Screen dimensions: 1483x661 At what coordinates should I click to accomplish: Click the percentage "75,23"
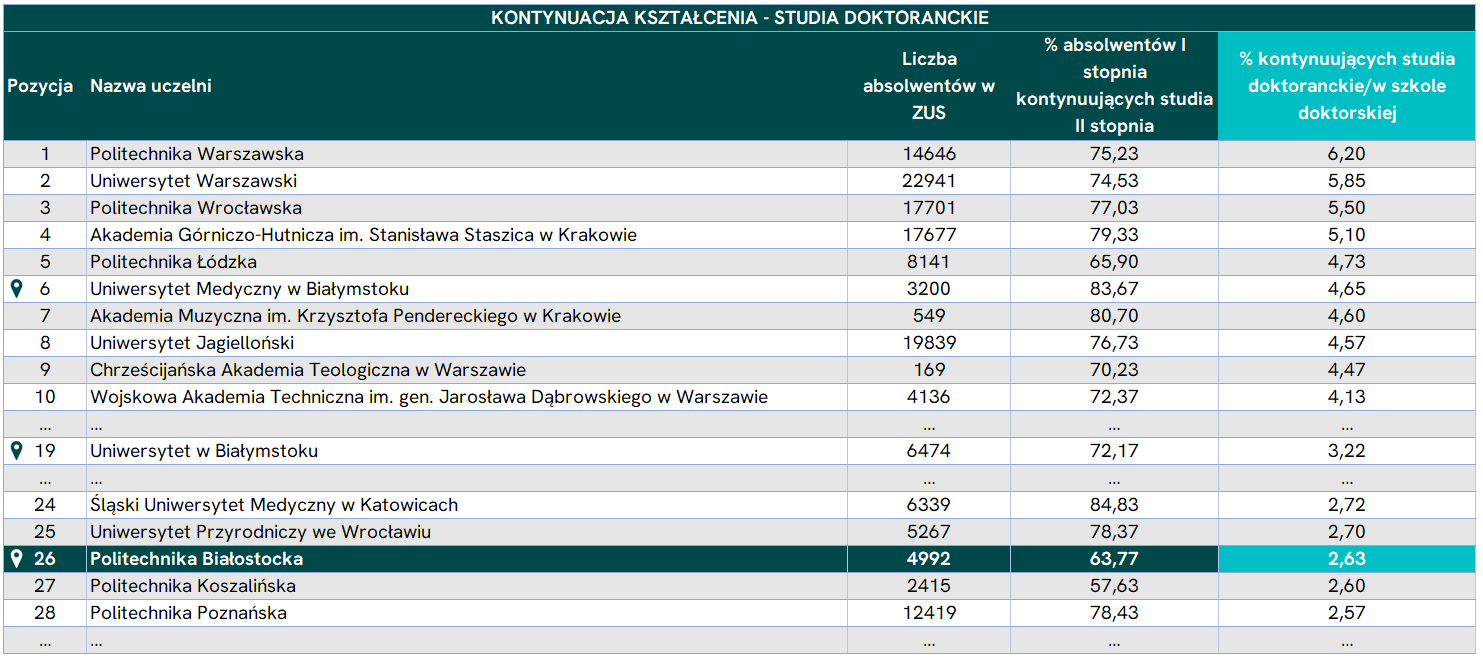1114,154
